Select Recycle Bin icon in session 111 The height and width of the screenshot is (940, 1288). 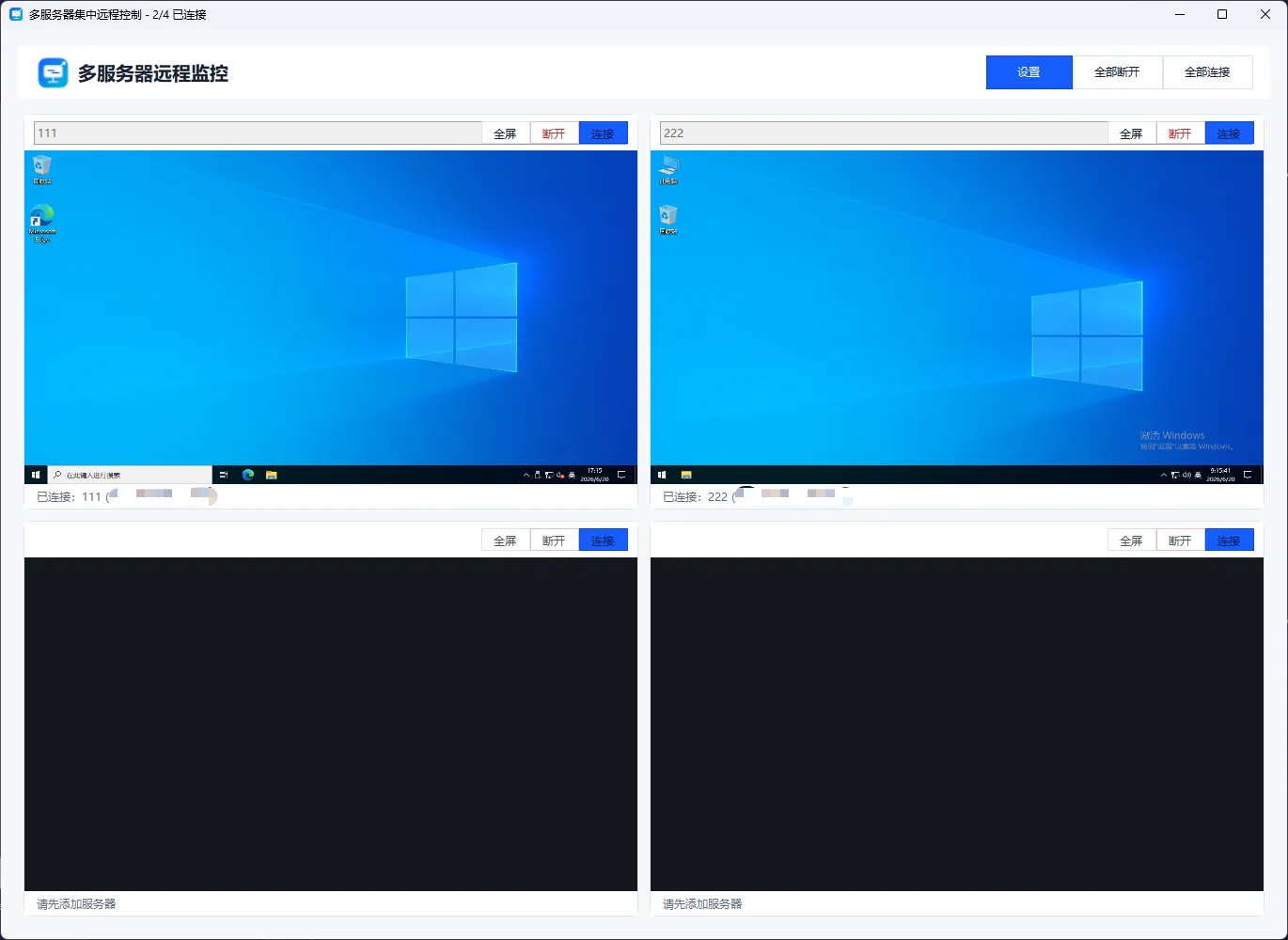tap(42, 170)
